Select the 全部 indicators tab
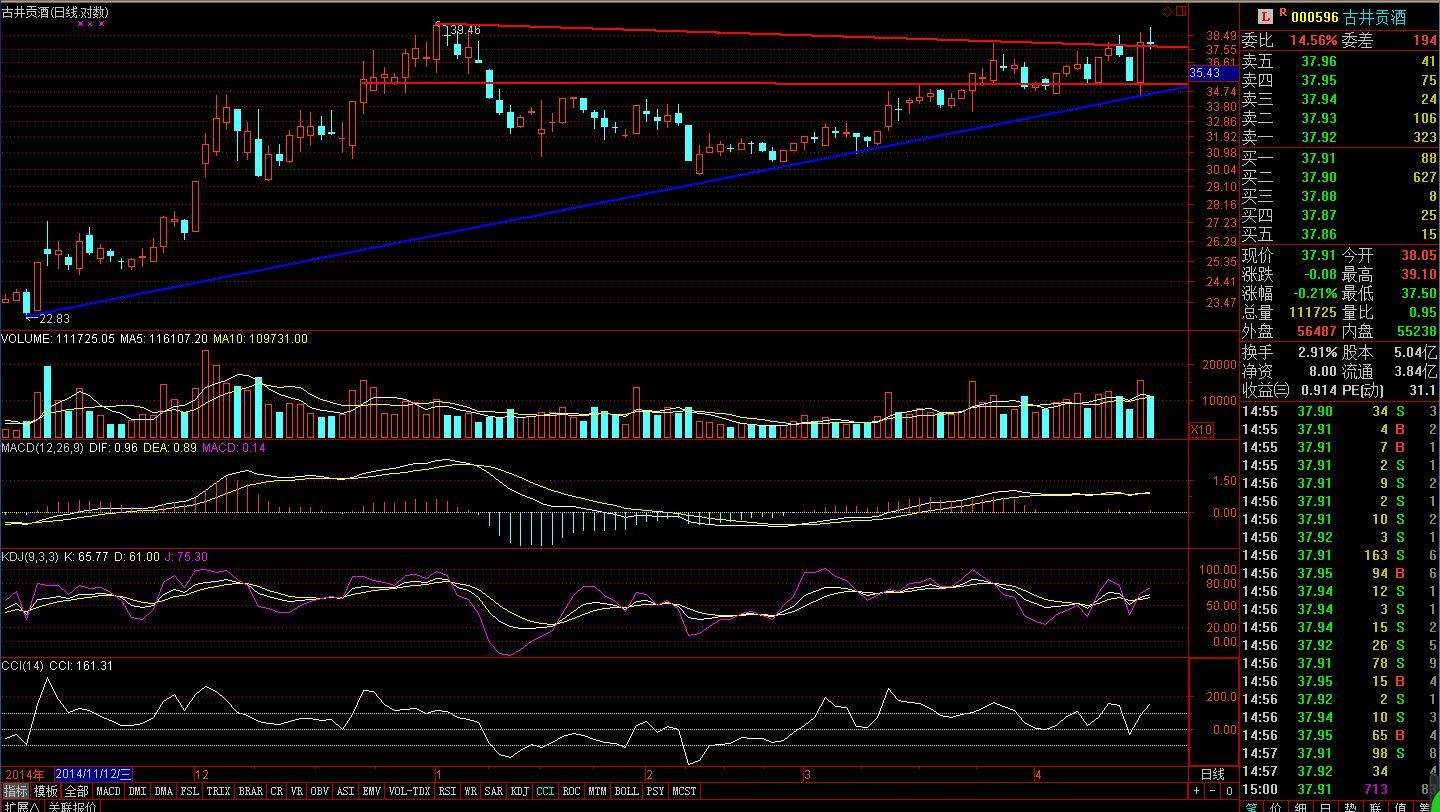 click(x=76, y=791)
